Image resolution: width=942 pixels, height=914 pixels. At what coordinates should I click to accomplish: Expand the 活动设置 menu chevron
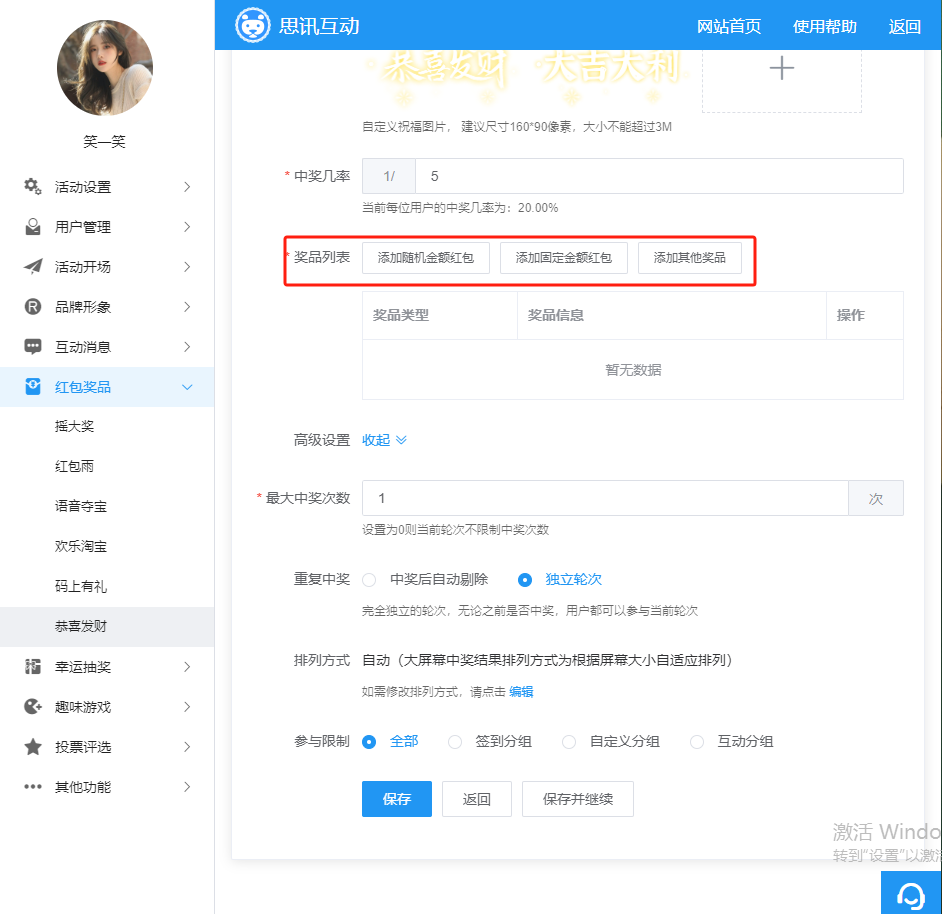(187, 187)
